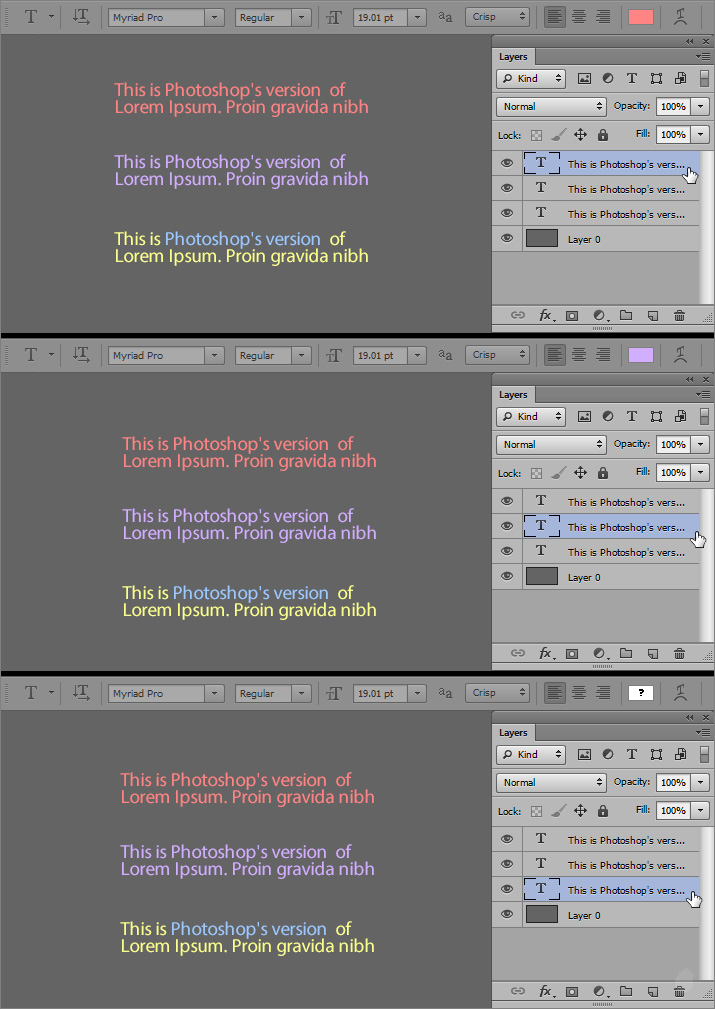Right align text in the question-mark-swatch options bar
The height and width of the screenshot is (1009, 715).
coord(603,693)
